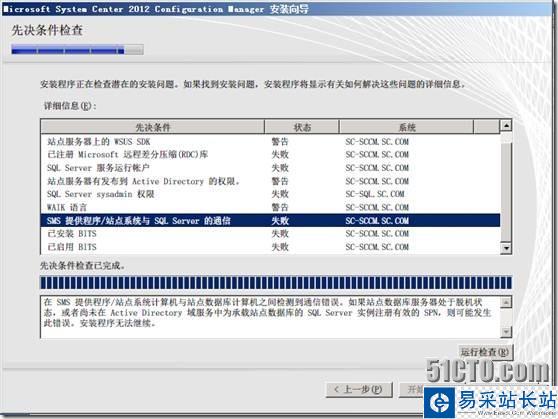Select highlighted row SMS 提供程序/站点系统与 SQL Server 的通信
This screenshot has width=558, height=419.
[270, 221]
